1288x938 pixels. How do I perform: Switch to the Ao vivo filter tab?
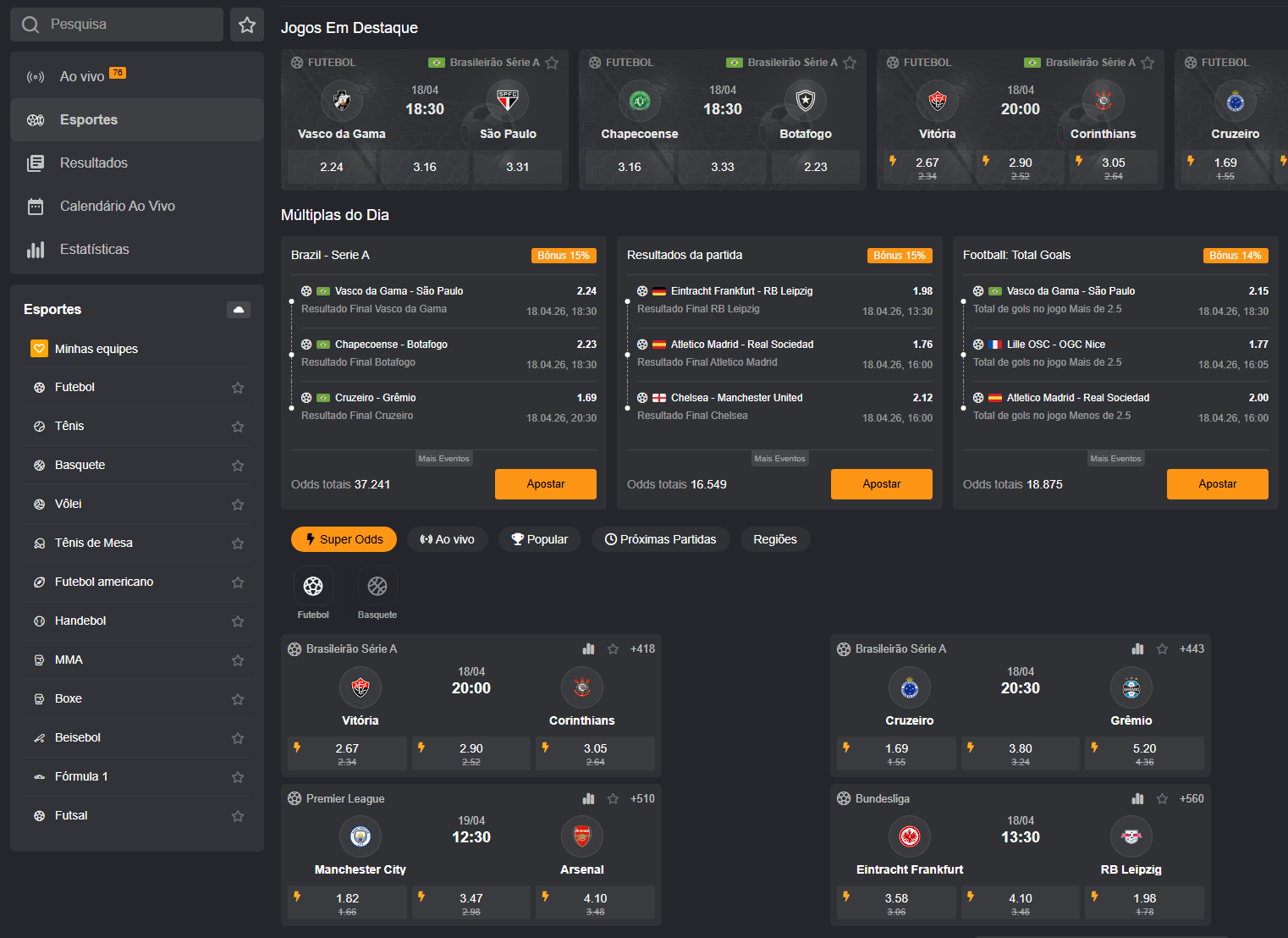pos(447,539)
